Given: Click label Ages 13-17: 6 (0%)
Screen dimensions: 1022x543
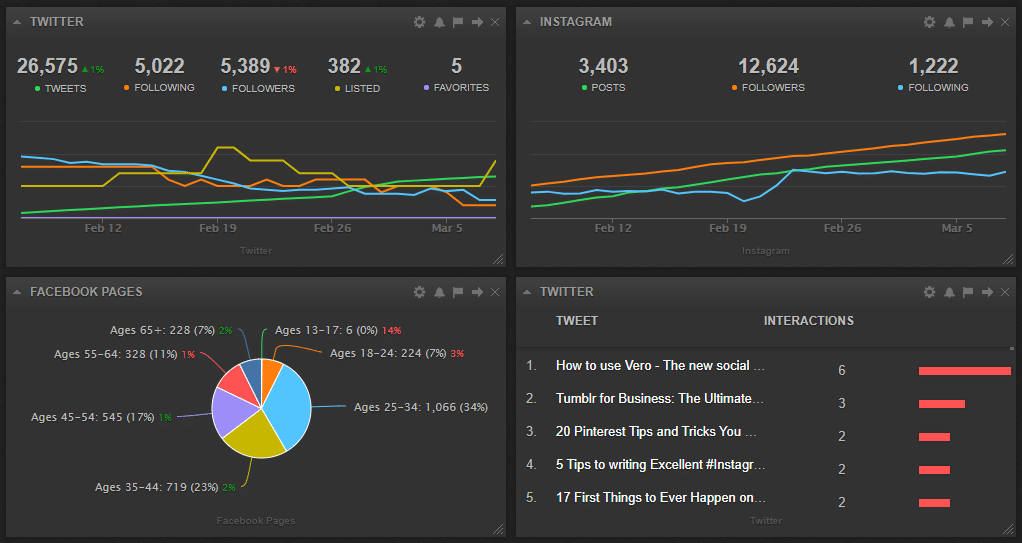Looking at the screenshot, I should [x=327, y=330].
